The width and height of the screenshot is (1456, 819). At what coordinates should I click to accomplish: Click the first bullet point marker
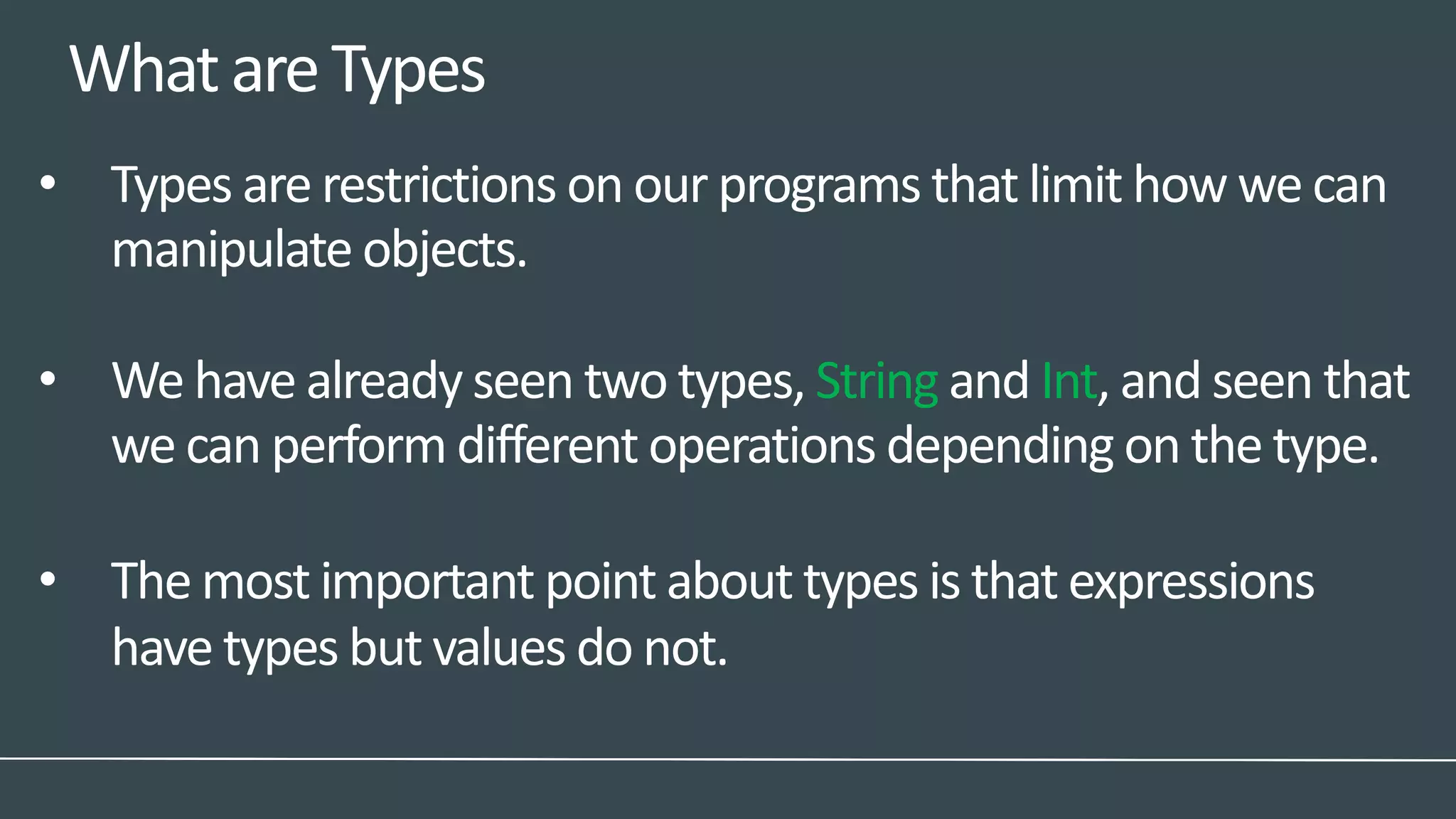tap(48, 185)
